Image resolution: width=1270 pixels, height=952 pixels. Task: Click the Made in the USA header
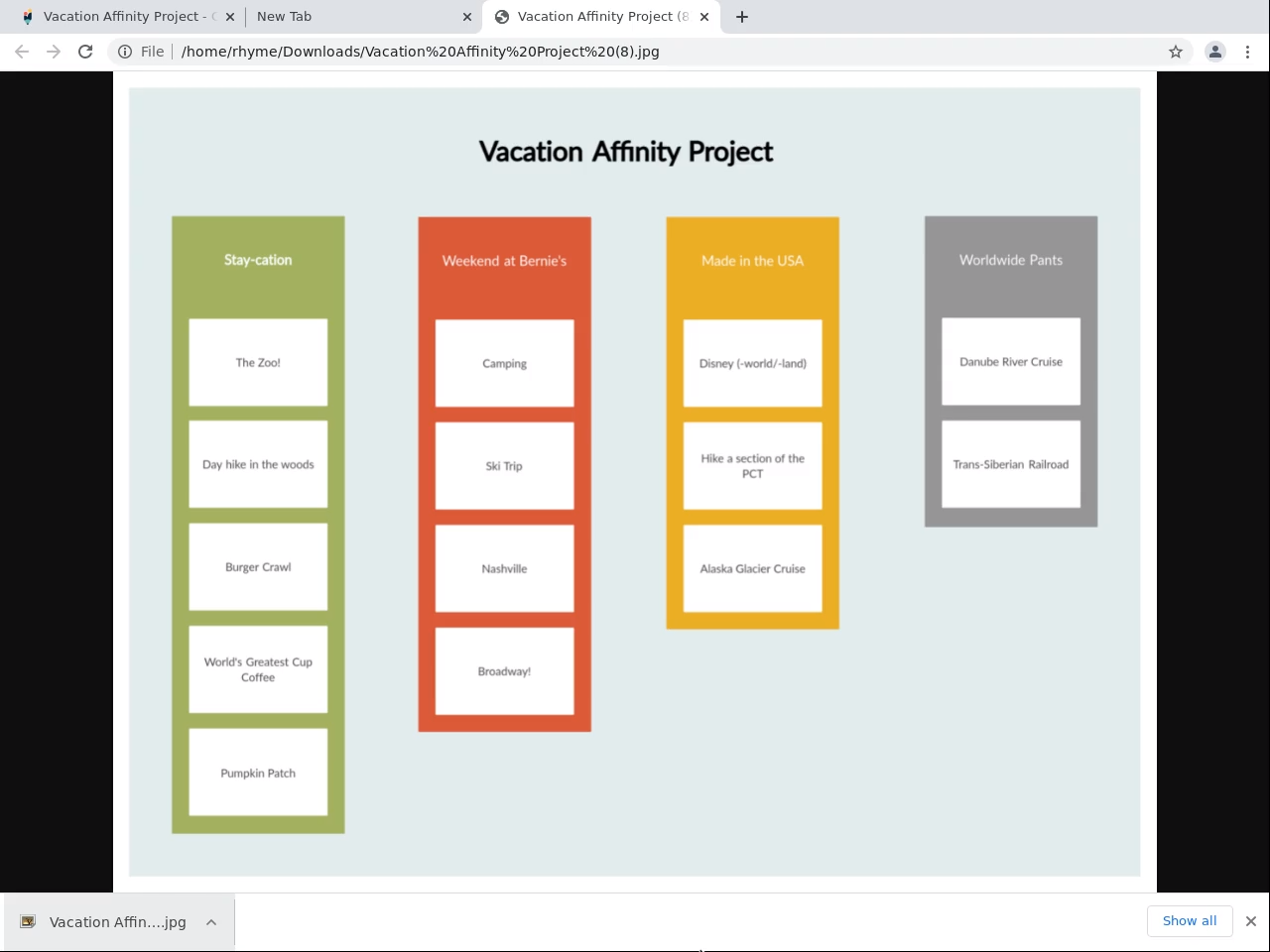[752, 261]
